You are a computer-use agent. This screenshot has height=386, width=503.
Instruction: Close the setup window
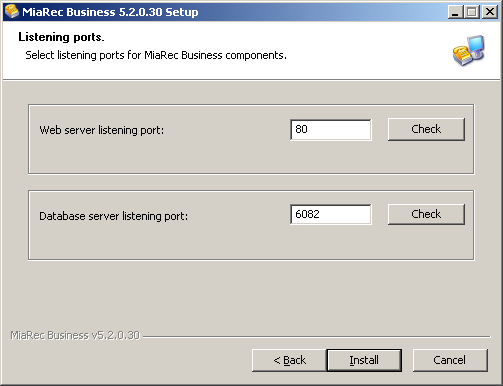(x=490, y=12)
